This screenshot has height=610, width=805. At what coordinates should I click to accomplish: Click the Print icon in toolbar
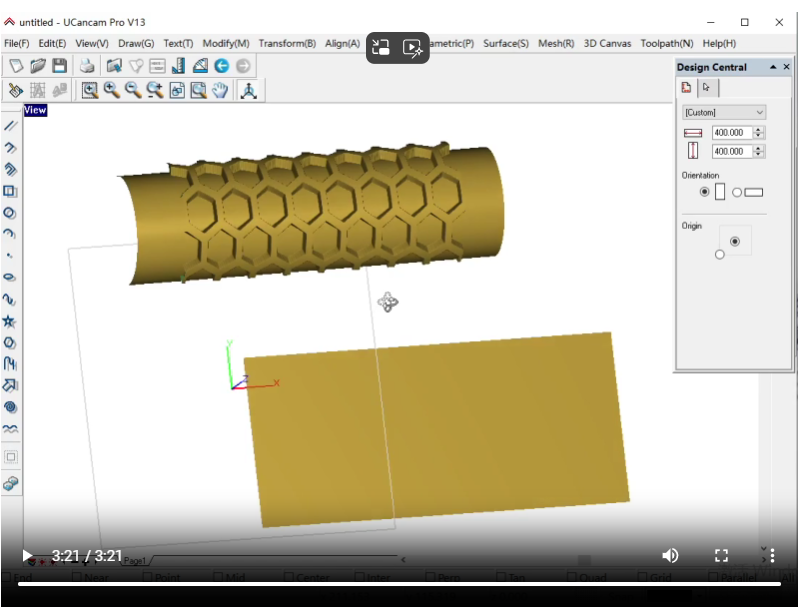87,66
